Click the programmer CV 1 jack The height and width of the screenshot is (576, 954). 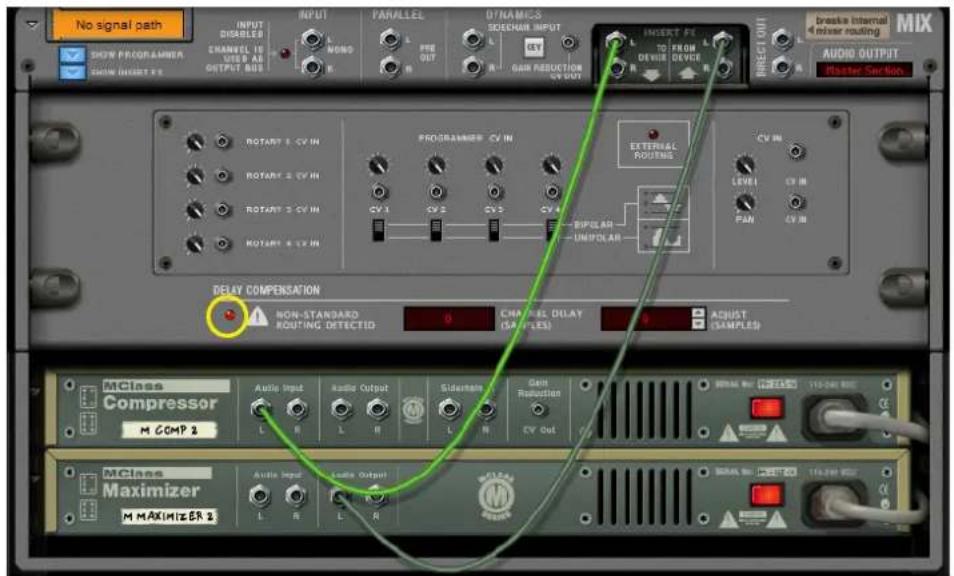[378, 192]
